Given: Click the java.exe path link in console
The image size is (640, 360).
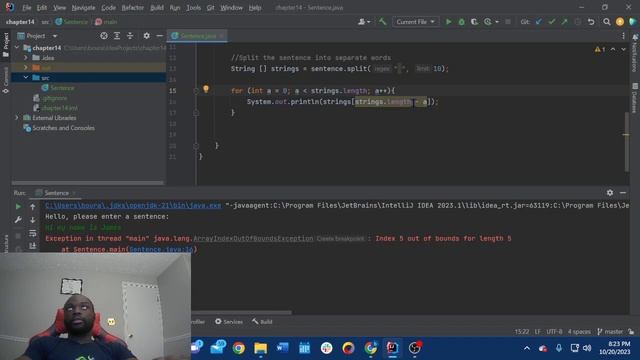Looking at the screenshot, I should click(133, 205).
